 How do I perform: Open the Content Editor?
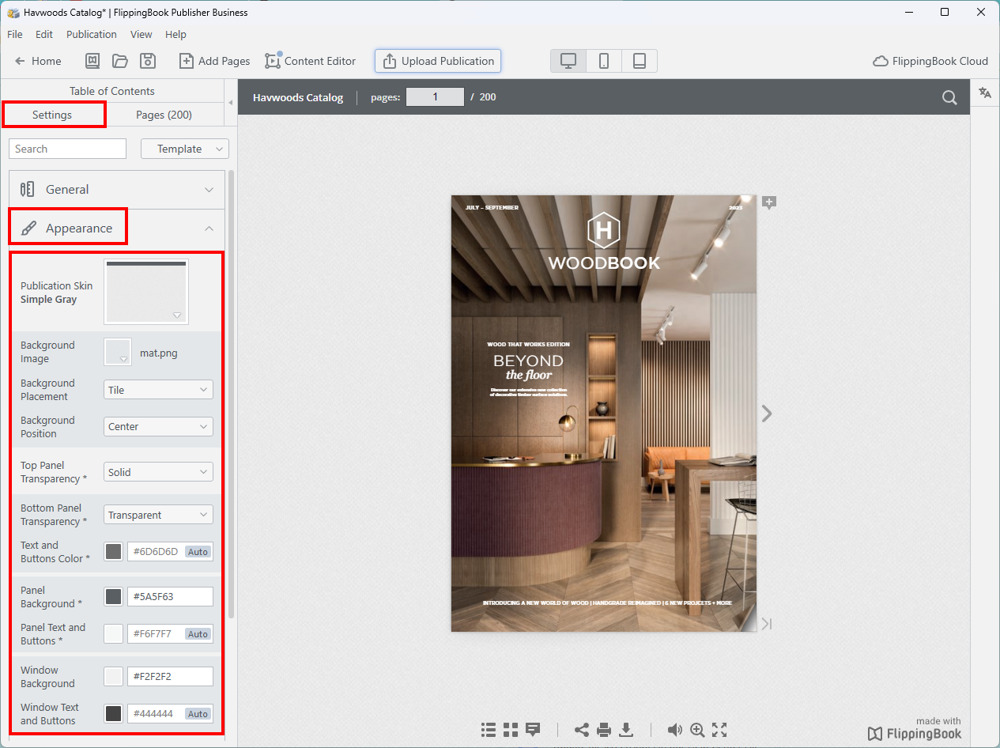(x=311, y=61)
